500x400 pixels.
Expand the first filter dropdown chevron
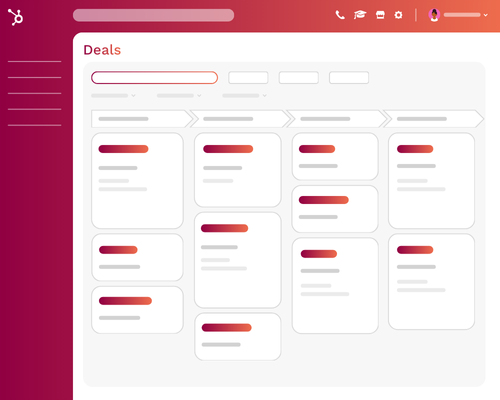tap(133, 96)
